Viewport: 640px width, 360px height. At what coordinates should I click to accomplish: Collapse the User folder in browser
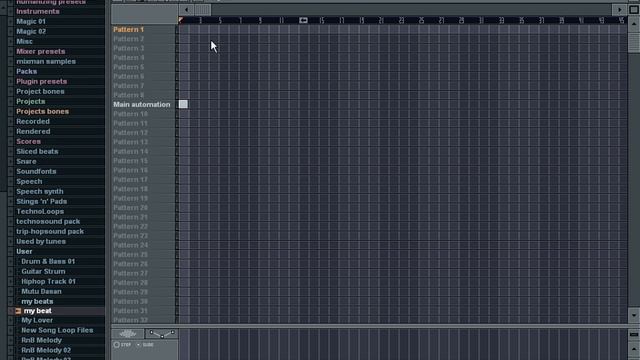pyautogui.click(x=24, y=251)
